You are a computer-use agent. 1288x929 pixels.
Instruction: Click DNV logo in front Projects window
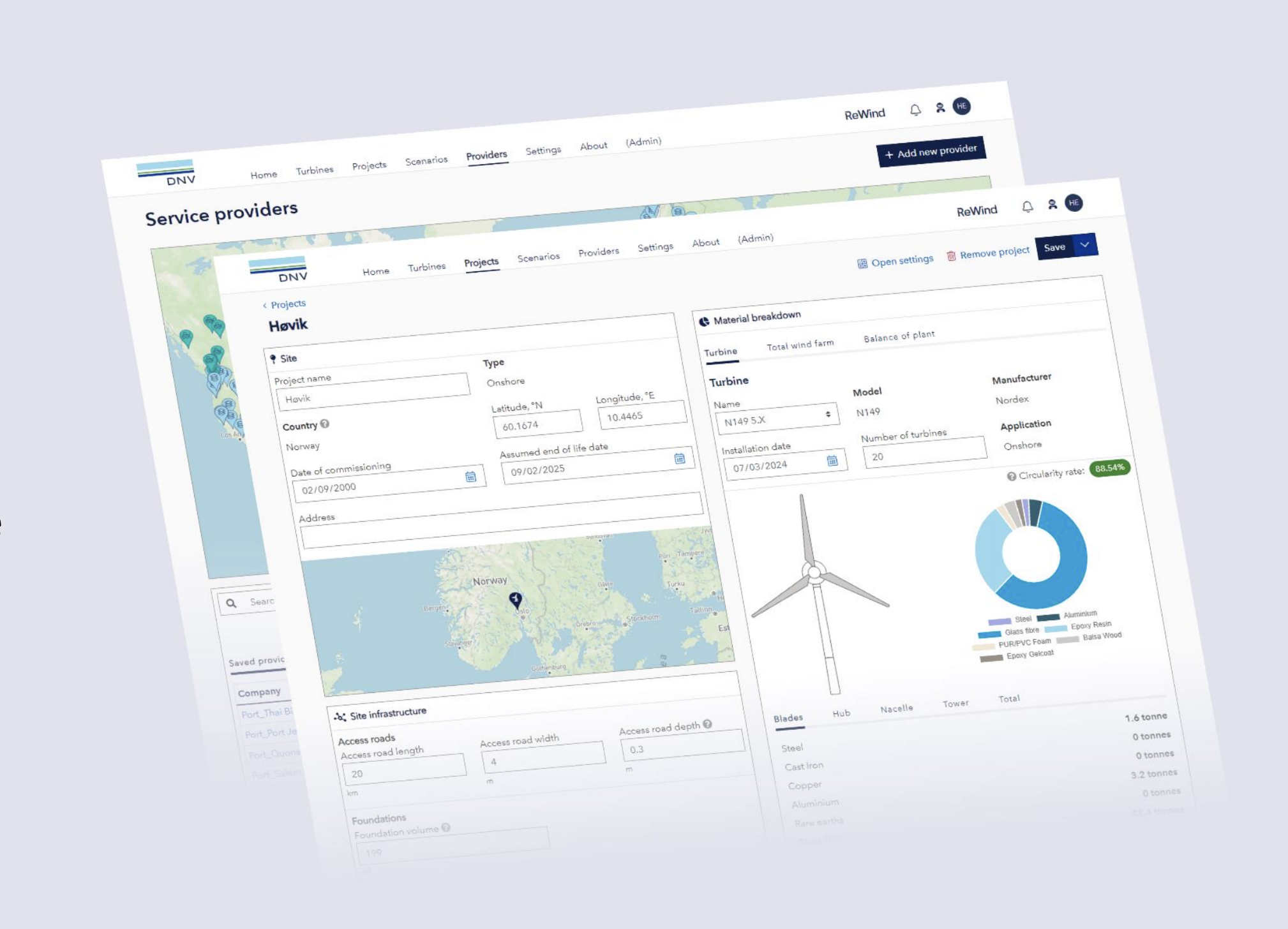tap(278, 269)
